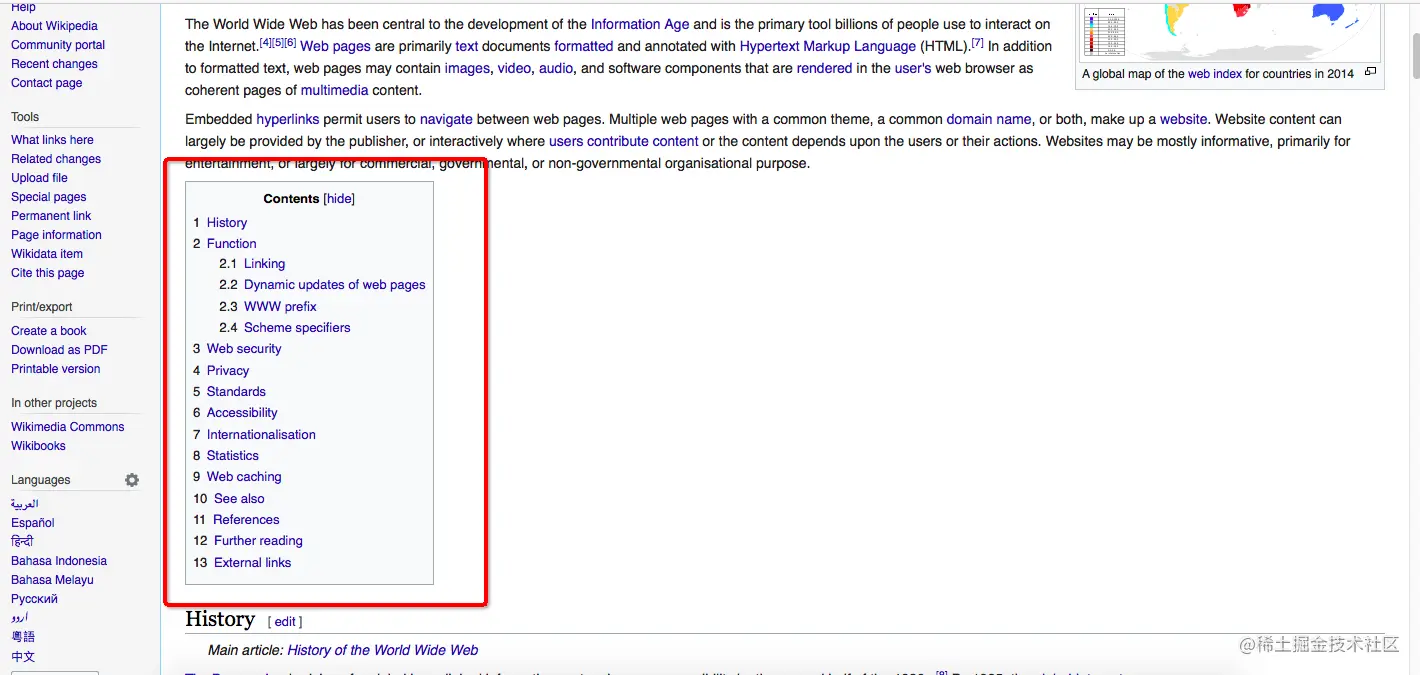Open Recent changes sidebar link
The width and height of the screenshot is (1420, 675).
[x=54, y=64]
